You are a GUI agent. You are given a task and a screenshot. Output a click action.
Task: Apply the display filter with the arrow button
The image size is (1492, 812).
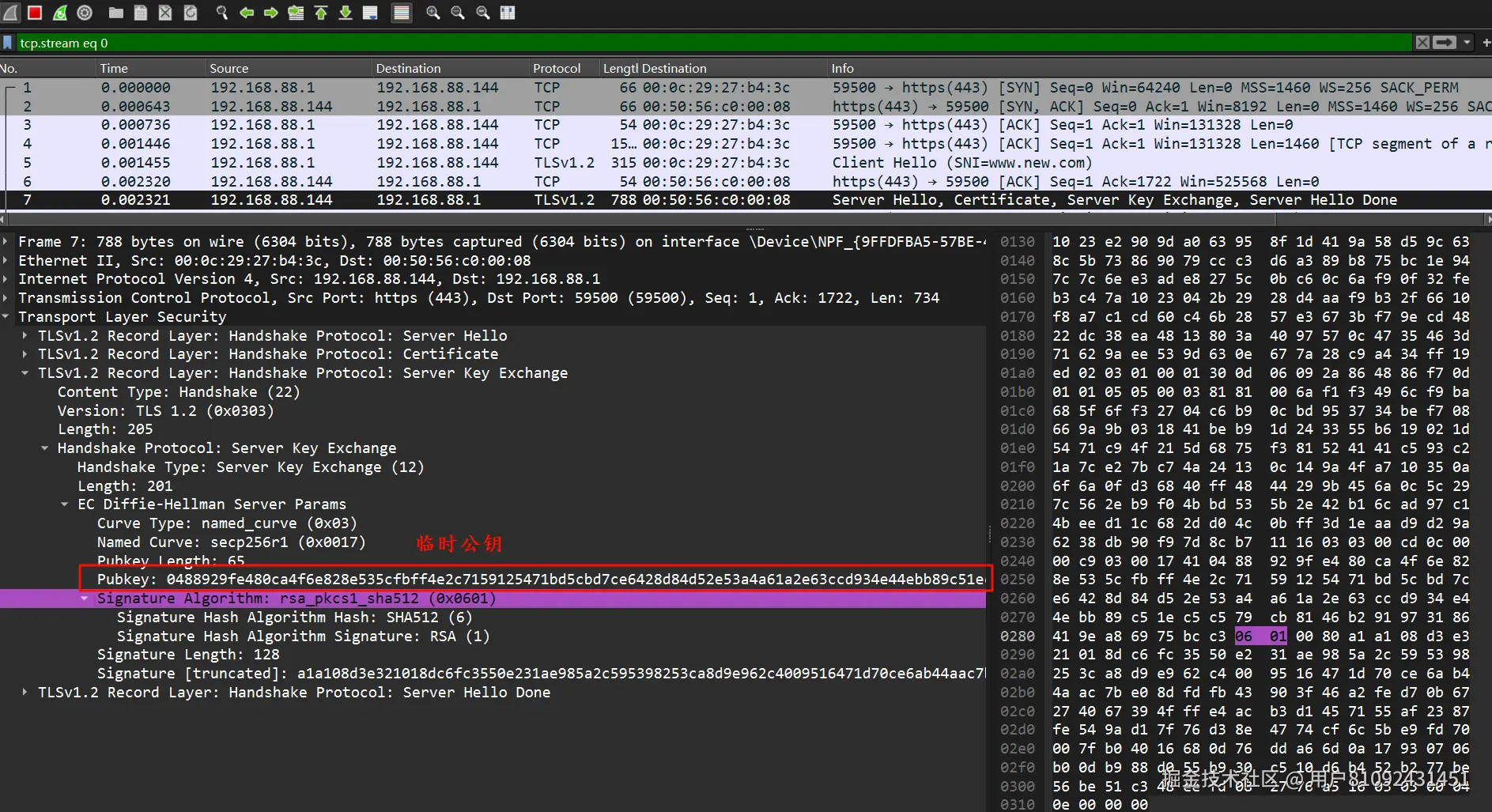pos(1445,43)
